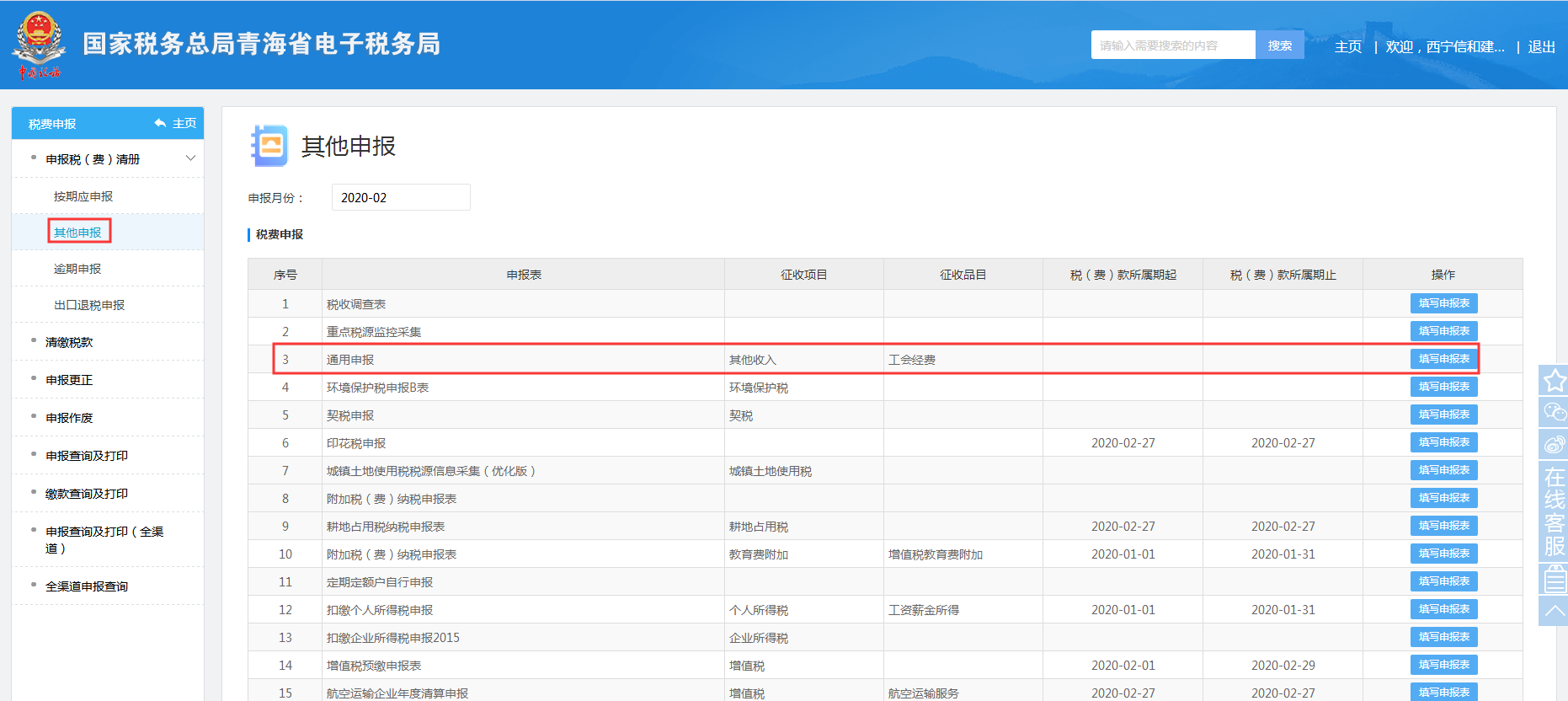Open the WeChat icon in right sidebar
This screenshot has height=701, width=1568.
pos(1554,412)
